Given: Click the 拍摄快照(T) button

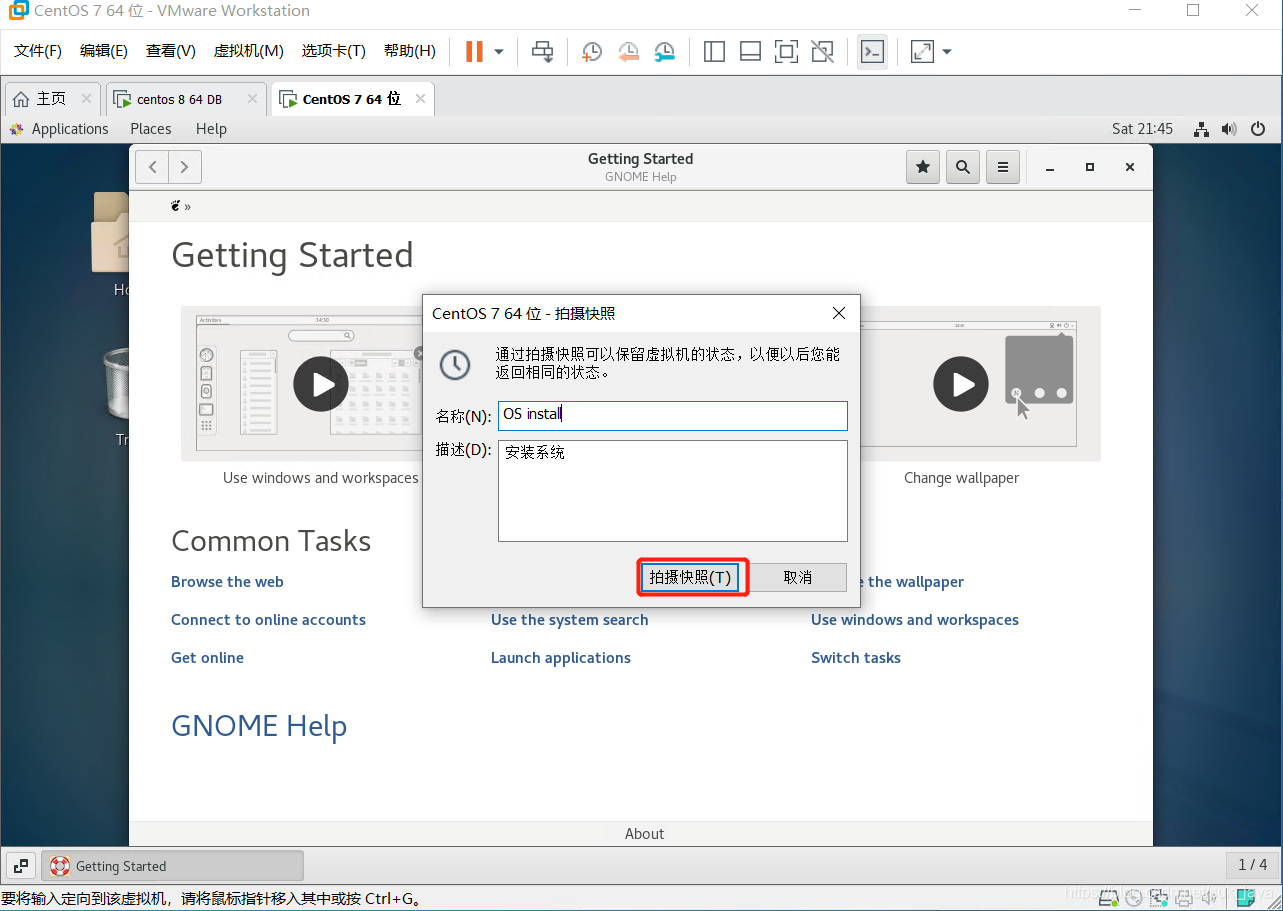Looking at the screenshot, I should pyautogui.click(x=690, y=577).
